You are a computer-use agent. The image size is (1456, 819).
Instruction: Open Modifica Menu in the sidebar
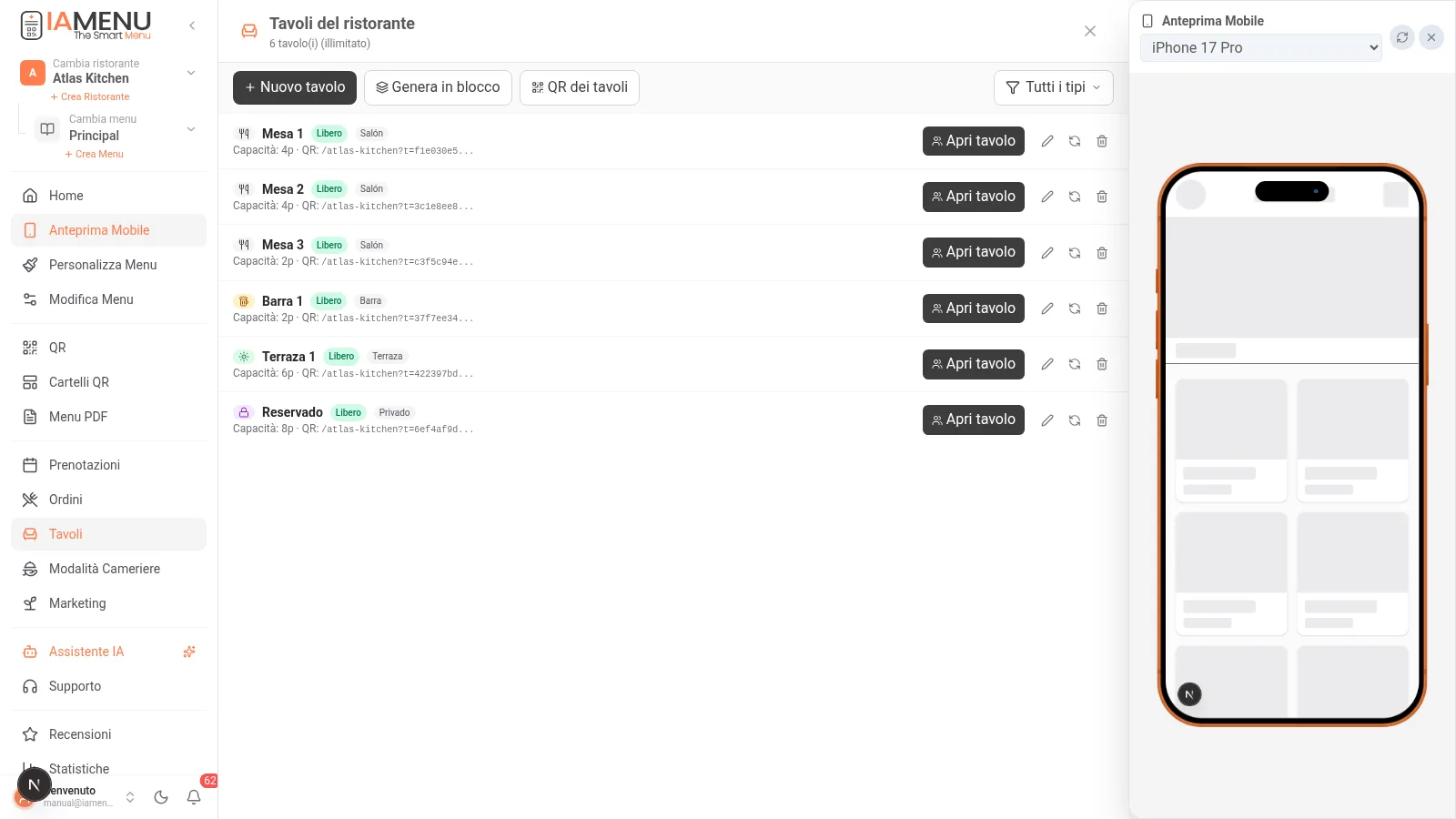[x=108, y=299]
